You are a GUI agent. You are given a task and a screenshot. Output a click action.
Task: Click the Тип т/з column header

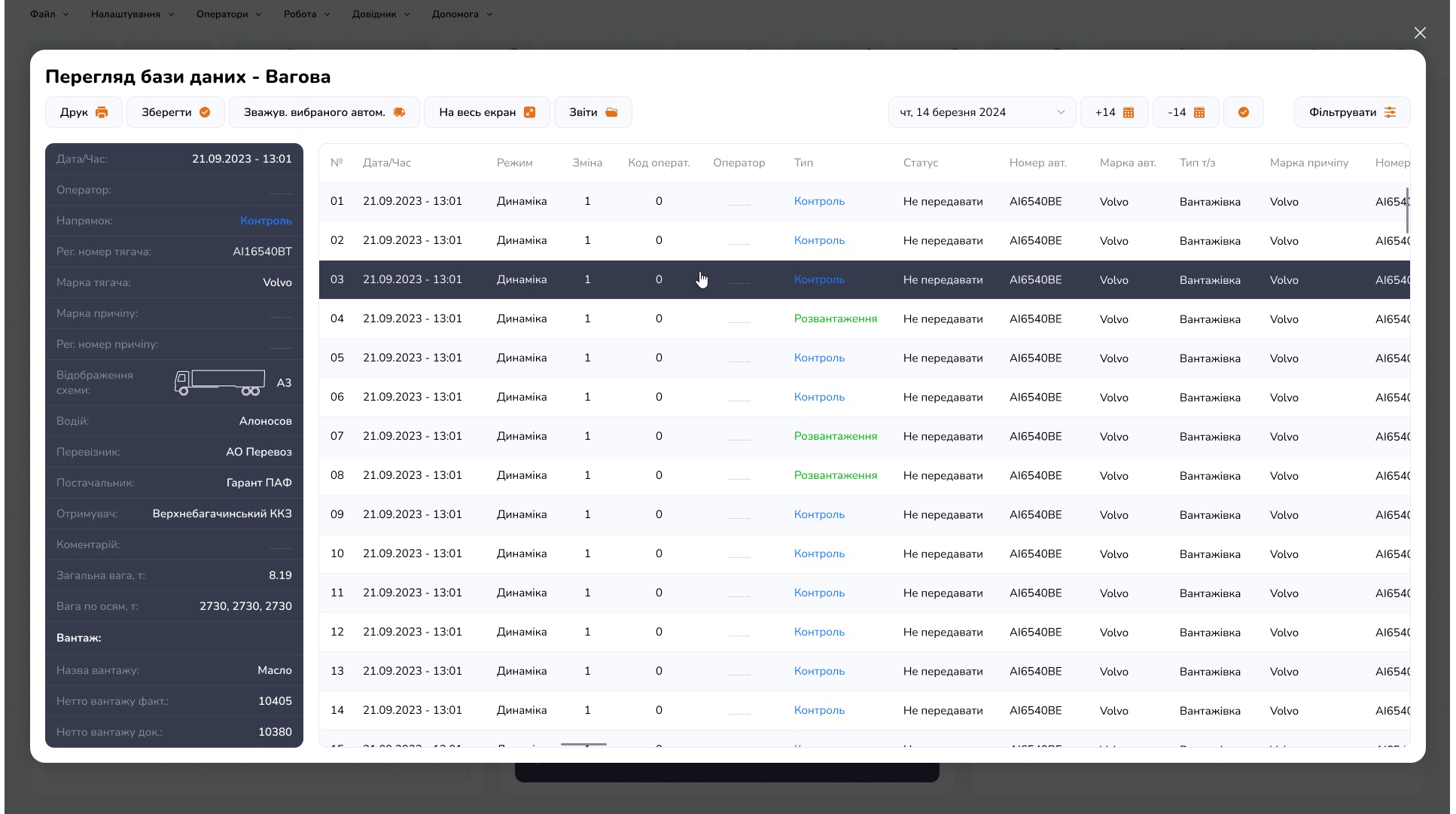(x=1197, y=163)
